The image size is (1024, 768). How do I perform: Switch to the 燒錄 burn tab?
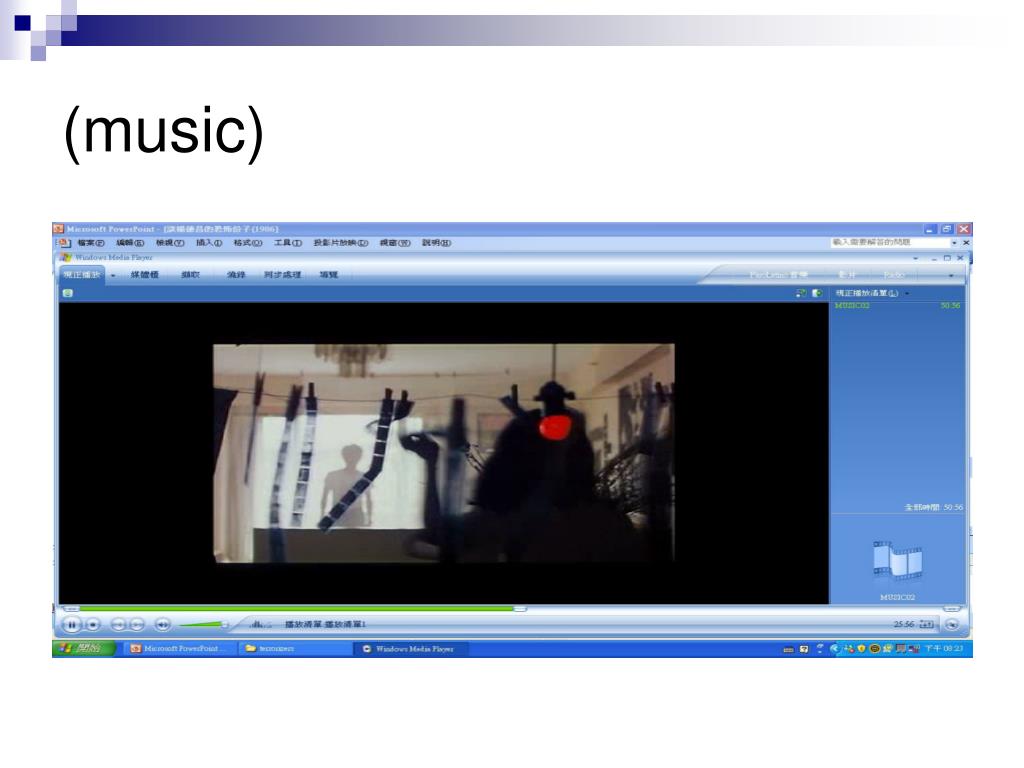236,275
